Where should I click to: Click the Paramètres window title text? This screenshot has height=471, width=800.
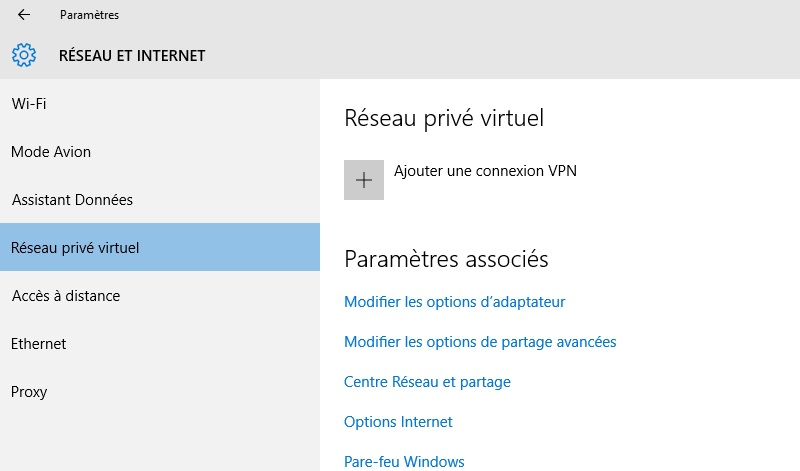[89, 15]
